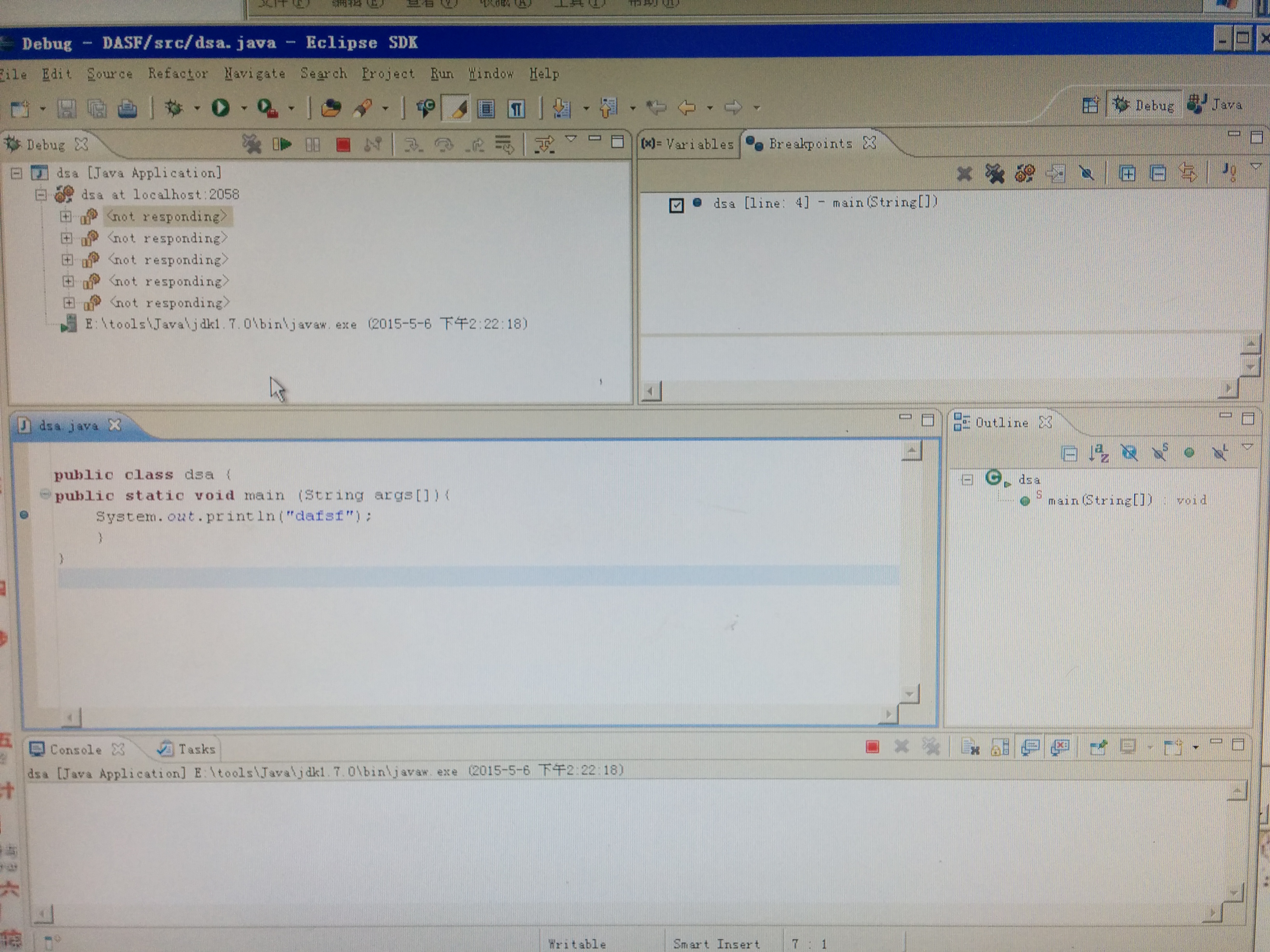Image resolution: width=1270 pixels, height=952 pixels.
Task: Click Remove Selected Breakpoints icon
Action: tap(965, 173)
